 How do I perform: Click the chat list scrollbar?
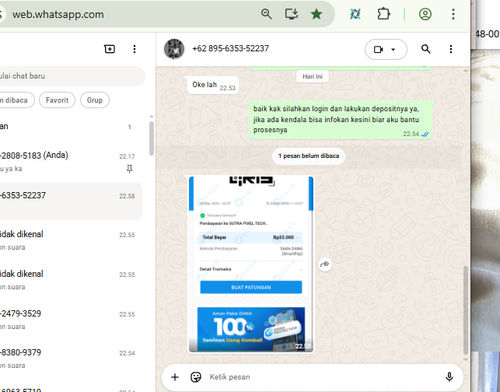(151, 138)
